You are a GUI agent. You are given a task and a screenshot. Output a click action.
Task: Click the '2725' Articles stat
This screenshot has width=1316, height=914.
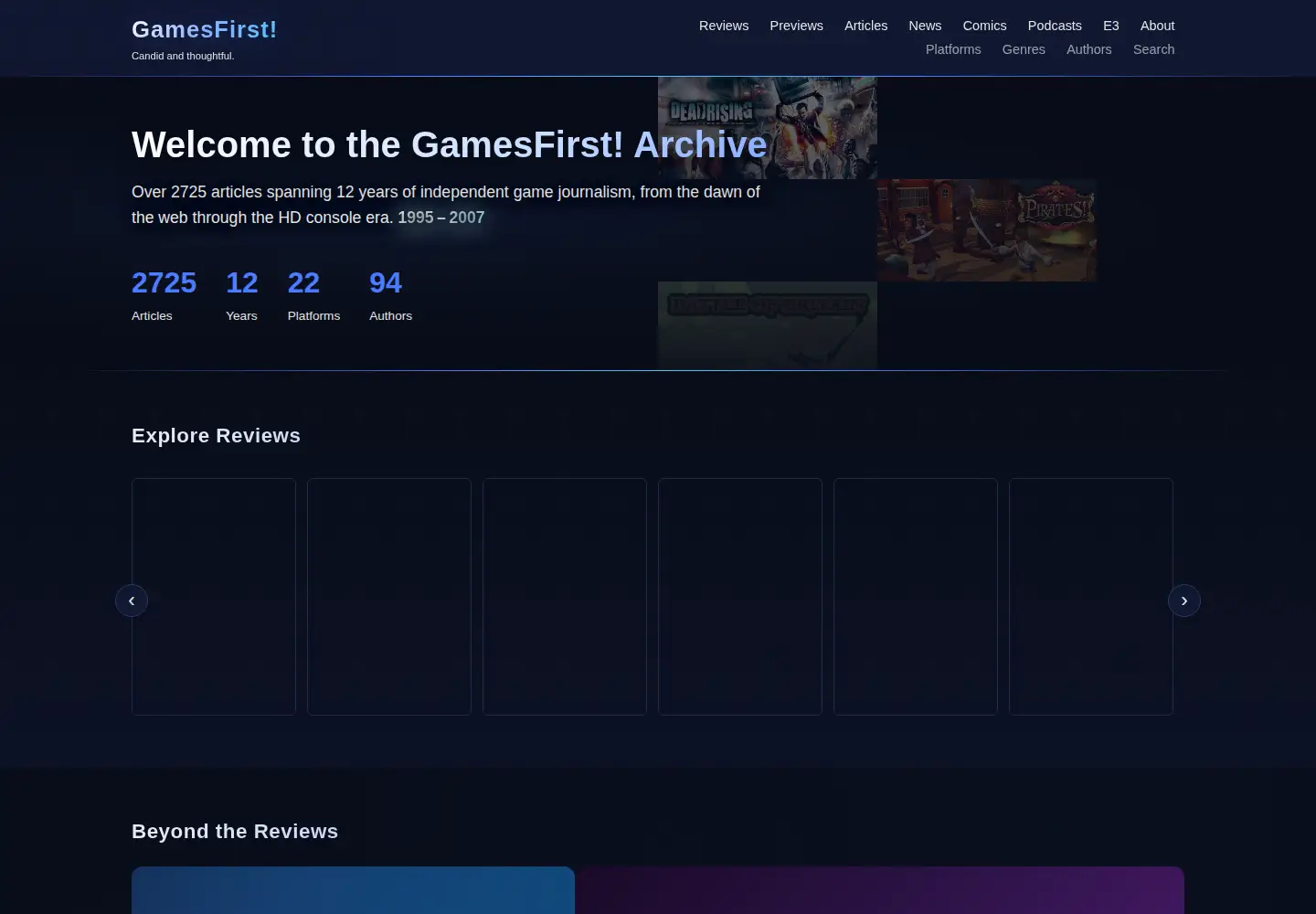coord(164,294)
